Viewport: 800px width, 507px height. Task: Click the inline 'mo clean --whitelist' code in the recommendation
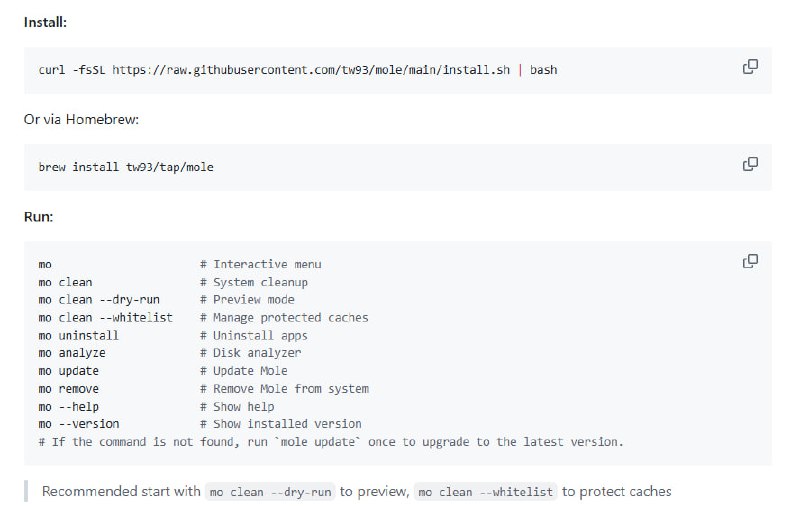[x=484, y=492]
